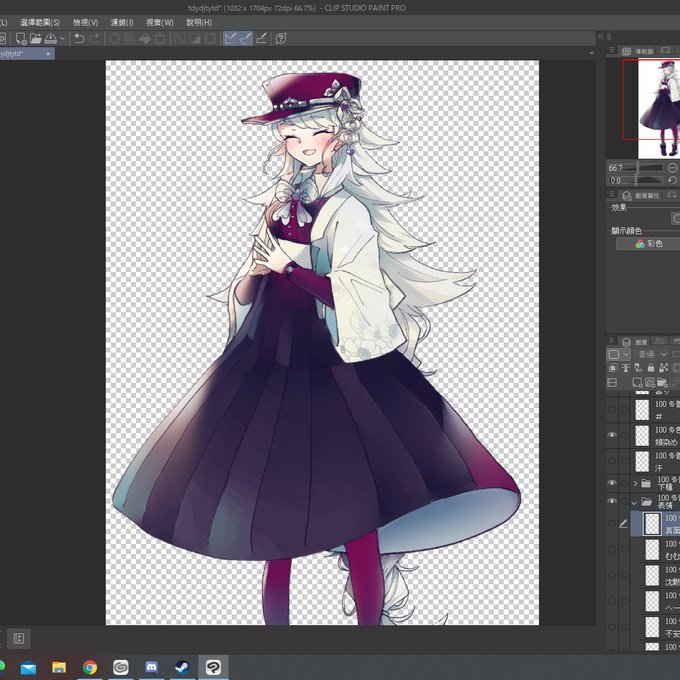Toggle Lock Transparent Pixels icon
Image resolution: width=680 pixels, height=680 pixels.
pos(664,368)
